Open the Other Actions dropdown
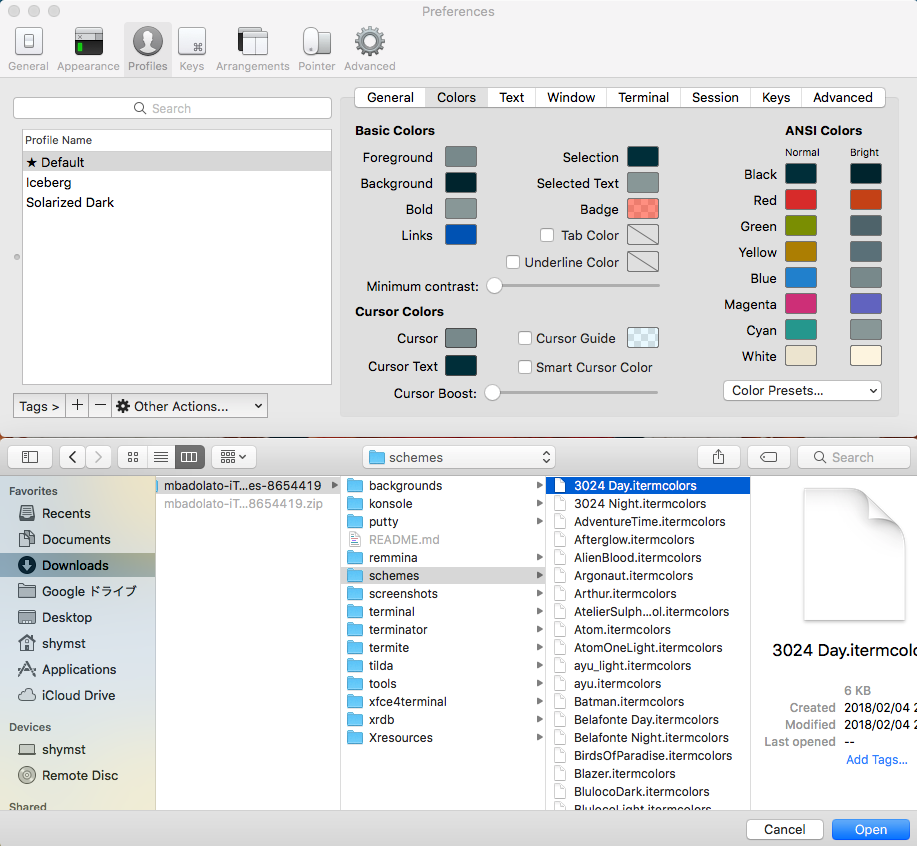 click(x=189, y=406)
